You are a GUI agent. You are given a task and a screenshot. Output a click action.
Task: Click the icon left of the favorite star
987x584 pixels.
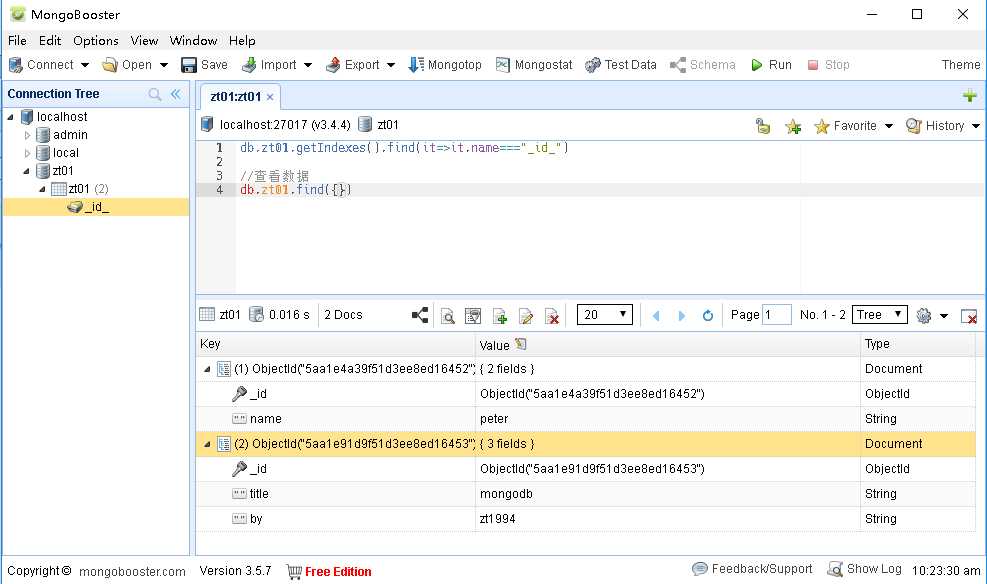tap(763, 126)
